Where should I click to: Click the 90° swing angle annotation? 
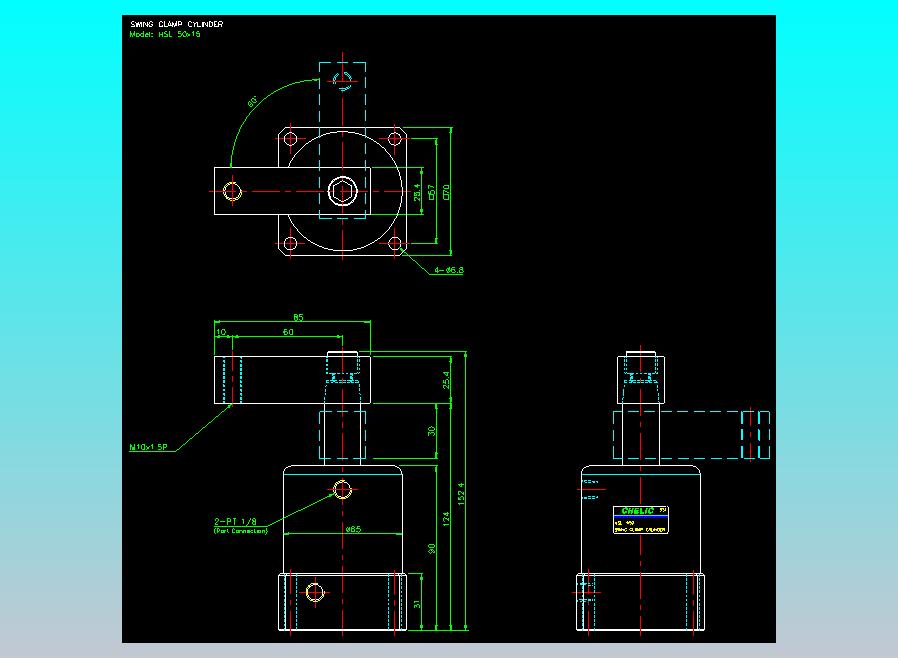tap(253, 102)
